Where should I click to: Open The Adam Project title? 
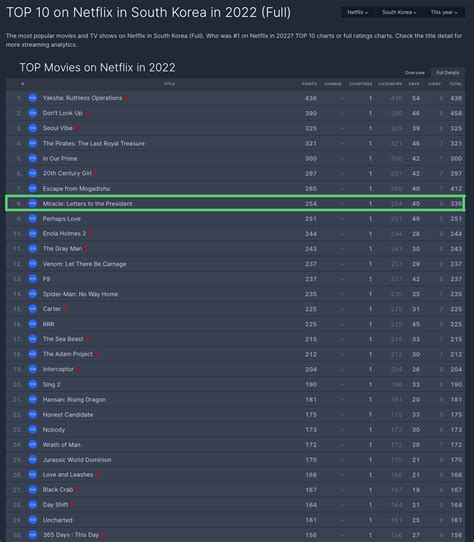coord(67,354)
